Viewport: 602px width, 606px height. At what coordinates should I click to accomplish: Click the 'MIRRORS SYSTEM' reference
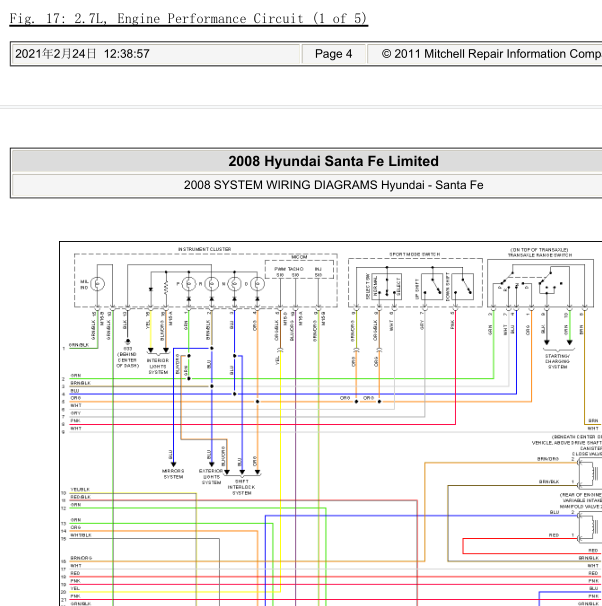tap(173, 474)
